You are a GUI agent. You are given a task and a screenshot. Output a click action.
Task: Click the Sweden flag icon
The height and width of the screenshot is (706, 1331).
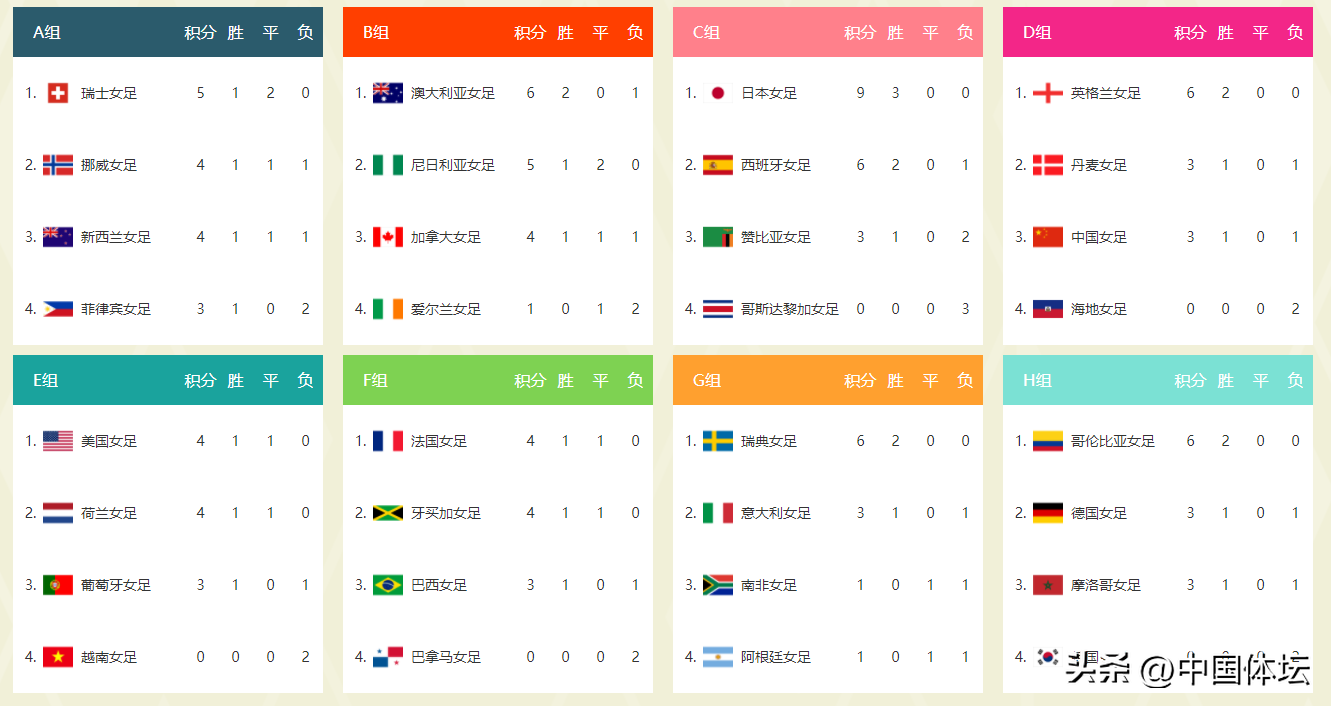click(x=718, y=441)
